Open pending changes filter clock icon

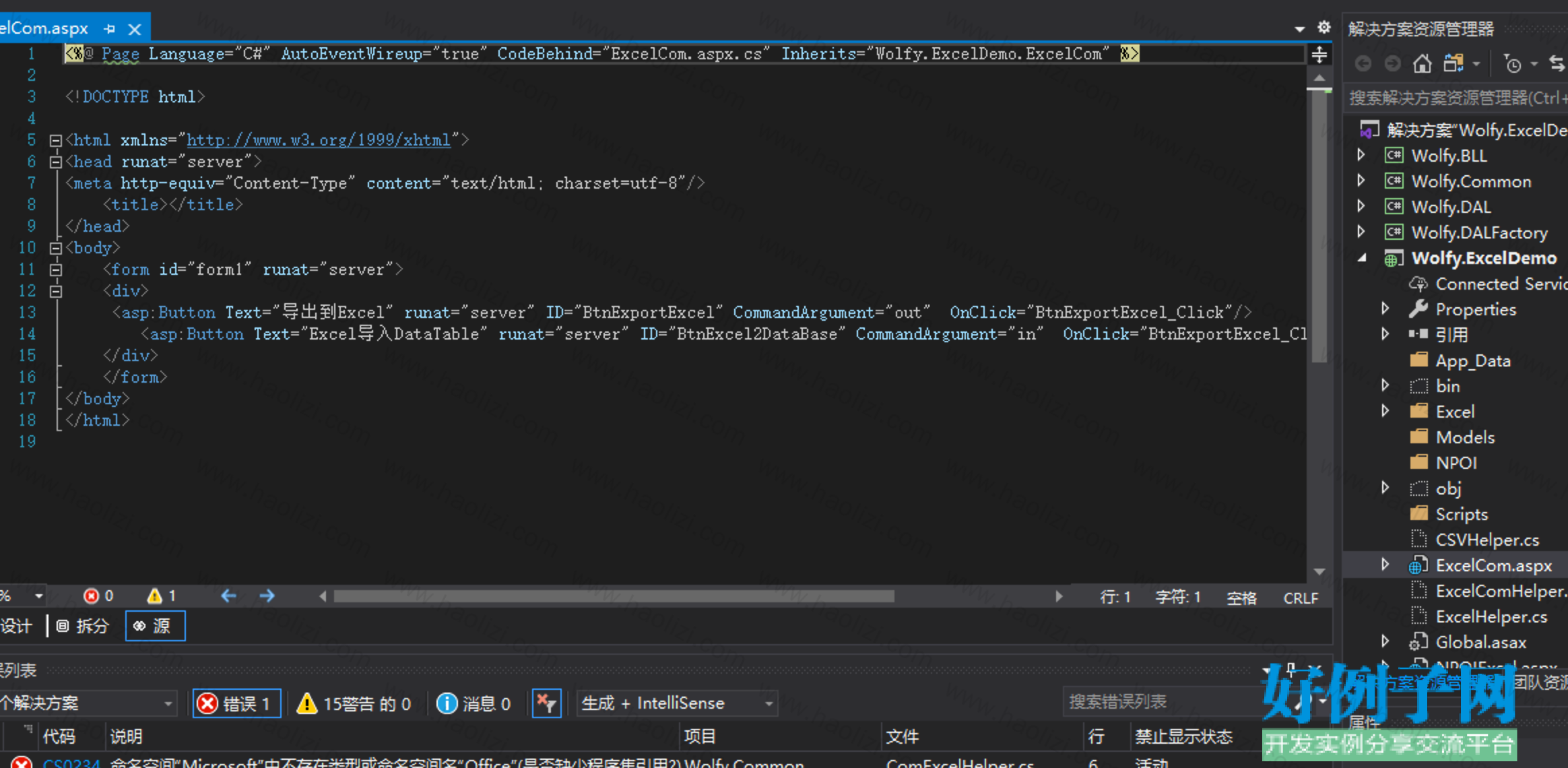pyautogui.click(x=1513, y=64)
